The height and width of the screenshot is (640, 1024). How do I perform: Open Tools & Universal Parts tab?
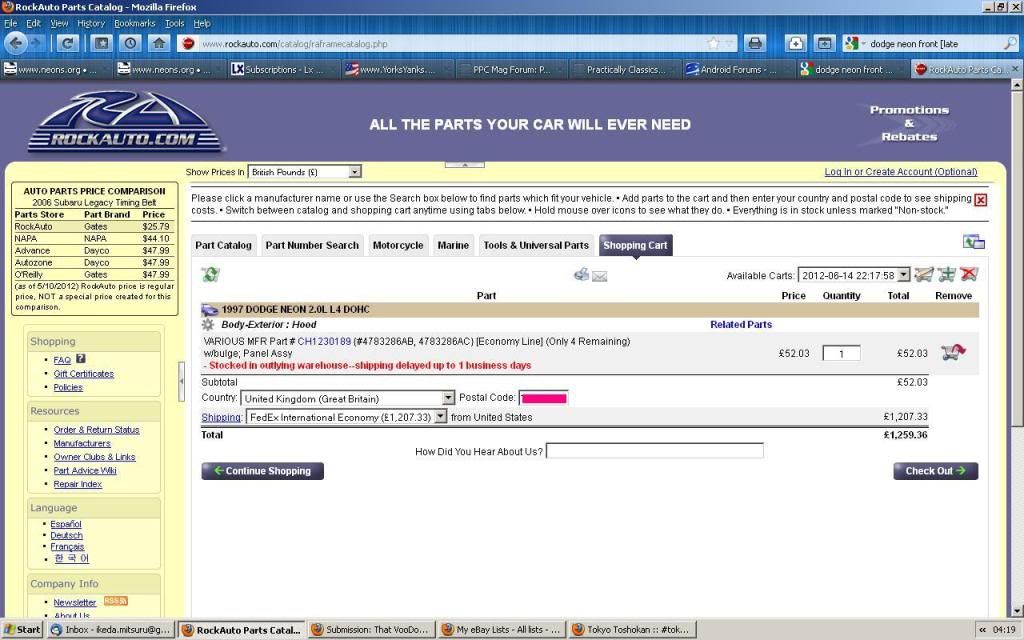[536, 246]
